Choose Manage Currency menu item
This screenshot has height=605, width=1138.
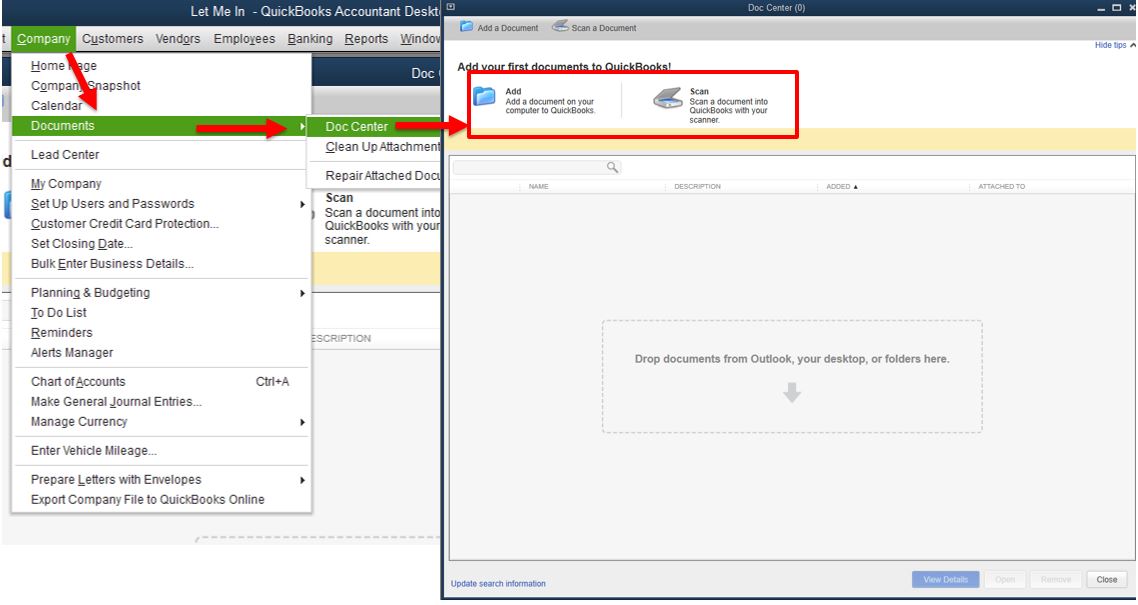[x=78, y=421]
